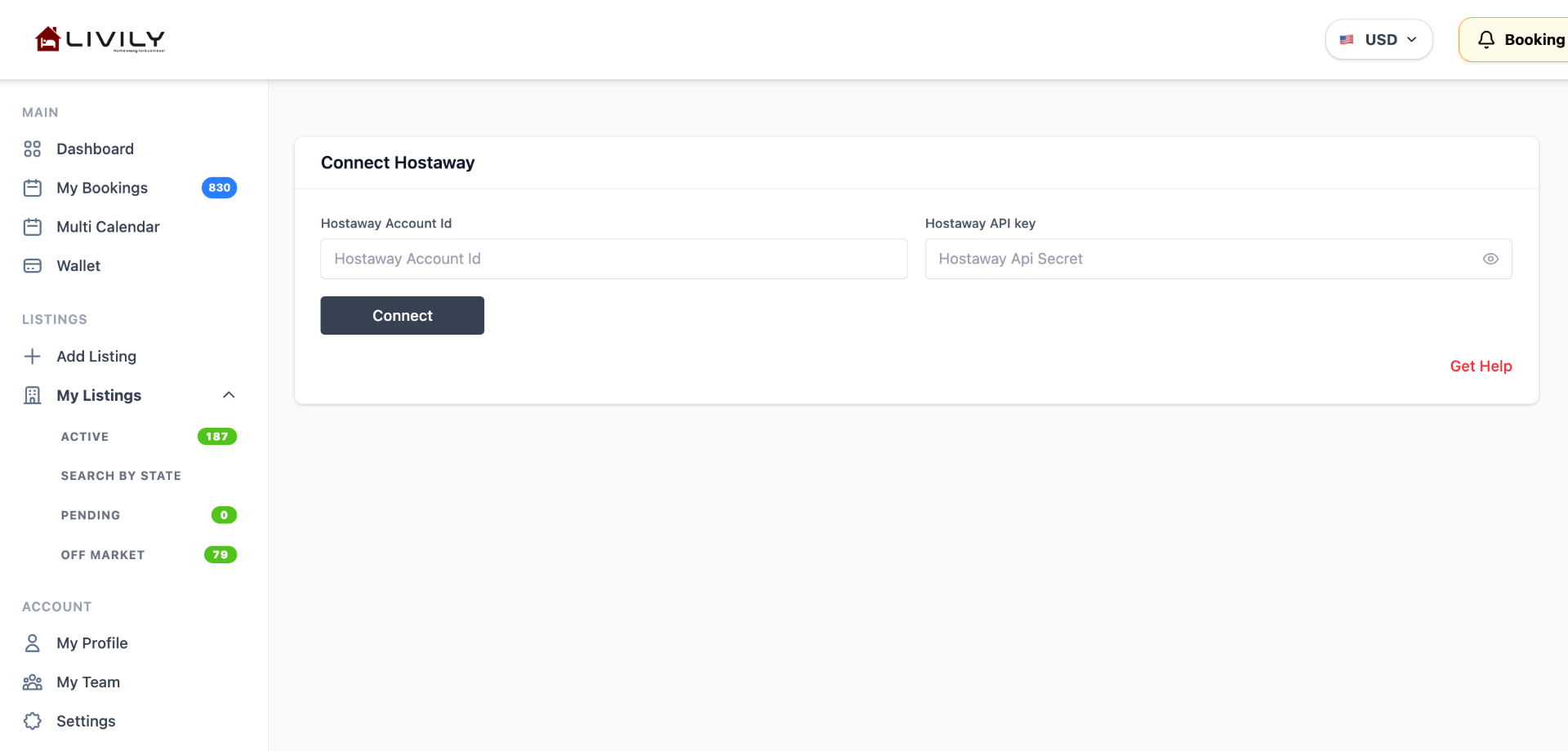Click the My Profile person icon
The image size is (1568, 751).
click(x=33, y=643)
